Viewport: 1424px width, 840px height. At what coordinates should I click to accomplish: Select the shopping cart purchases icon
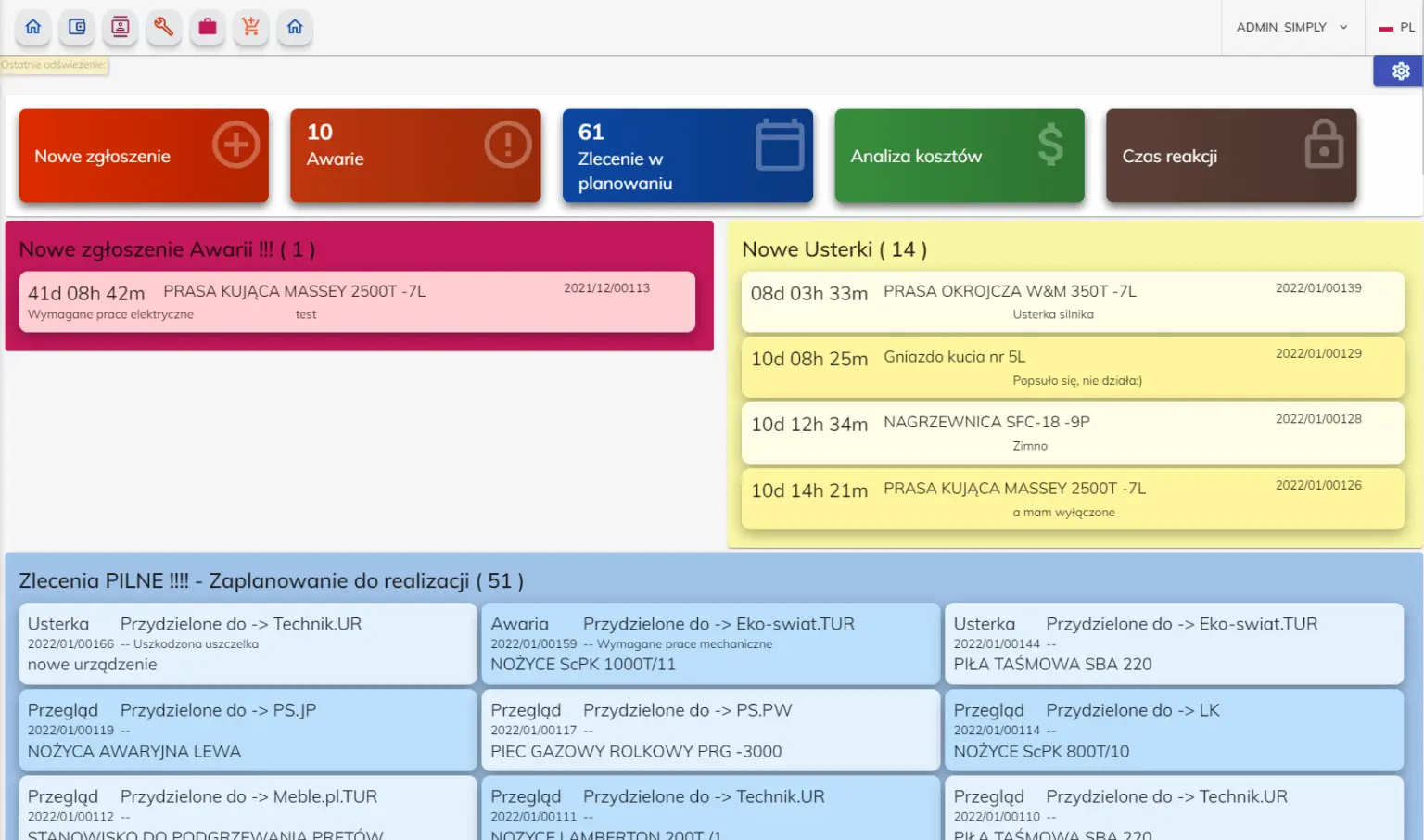click(250, 27)
